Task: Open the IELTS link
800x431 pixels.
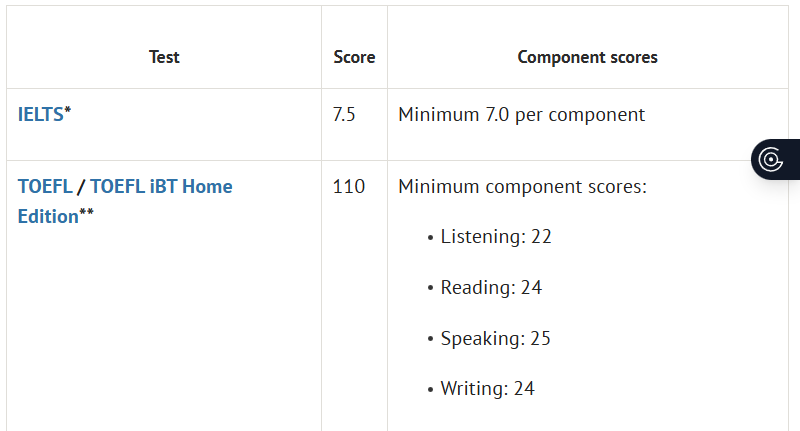Action: click(41, 114)
